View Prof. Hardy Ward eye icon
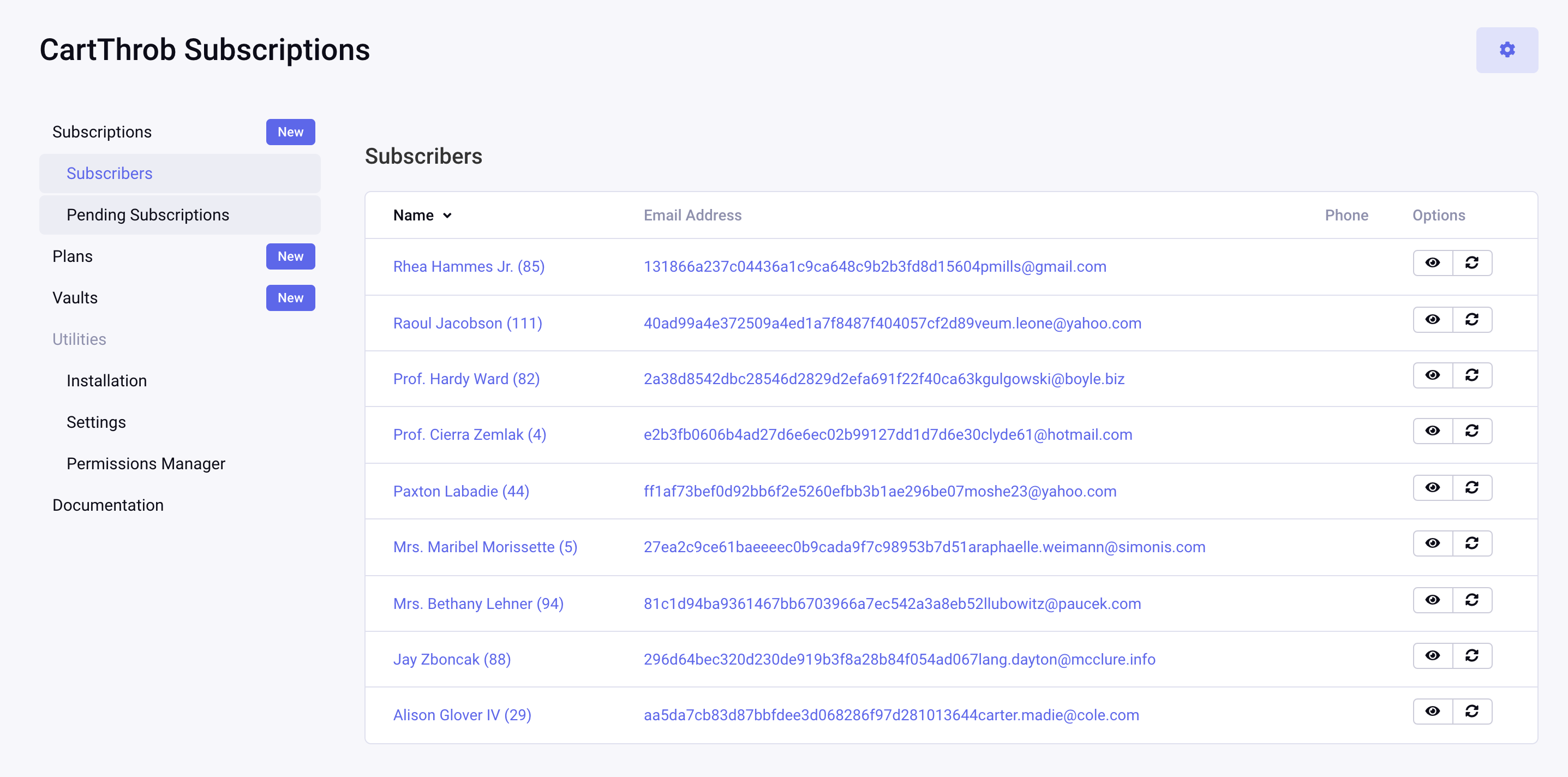Viewport: 1568px width, 777px height. (1432, 375)
